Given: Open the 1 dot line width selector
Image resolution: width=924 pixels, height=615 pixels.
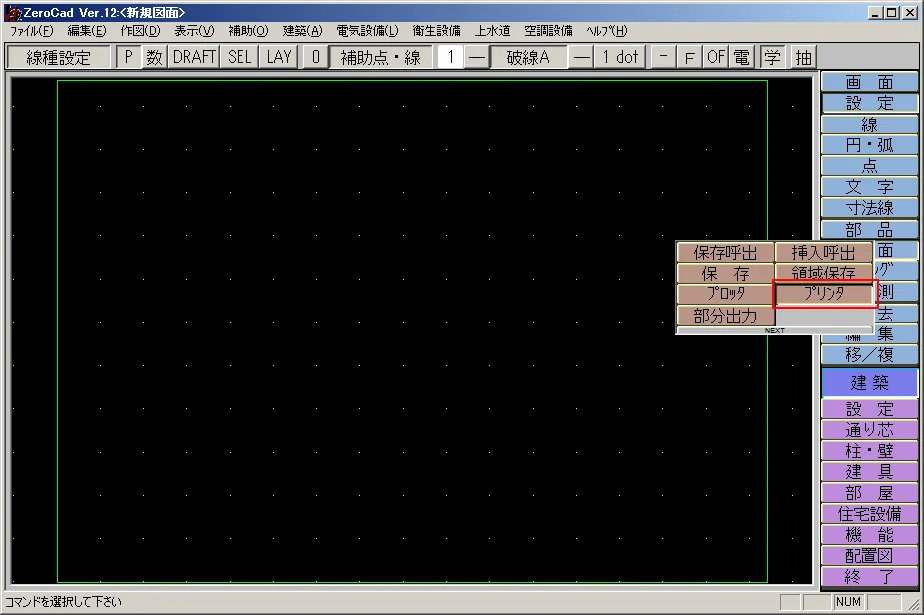Looking at the screenshot, I should [620, 57].
